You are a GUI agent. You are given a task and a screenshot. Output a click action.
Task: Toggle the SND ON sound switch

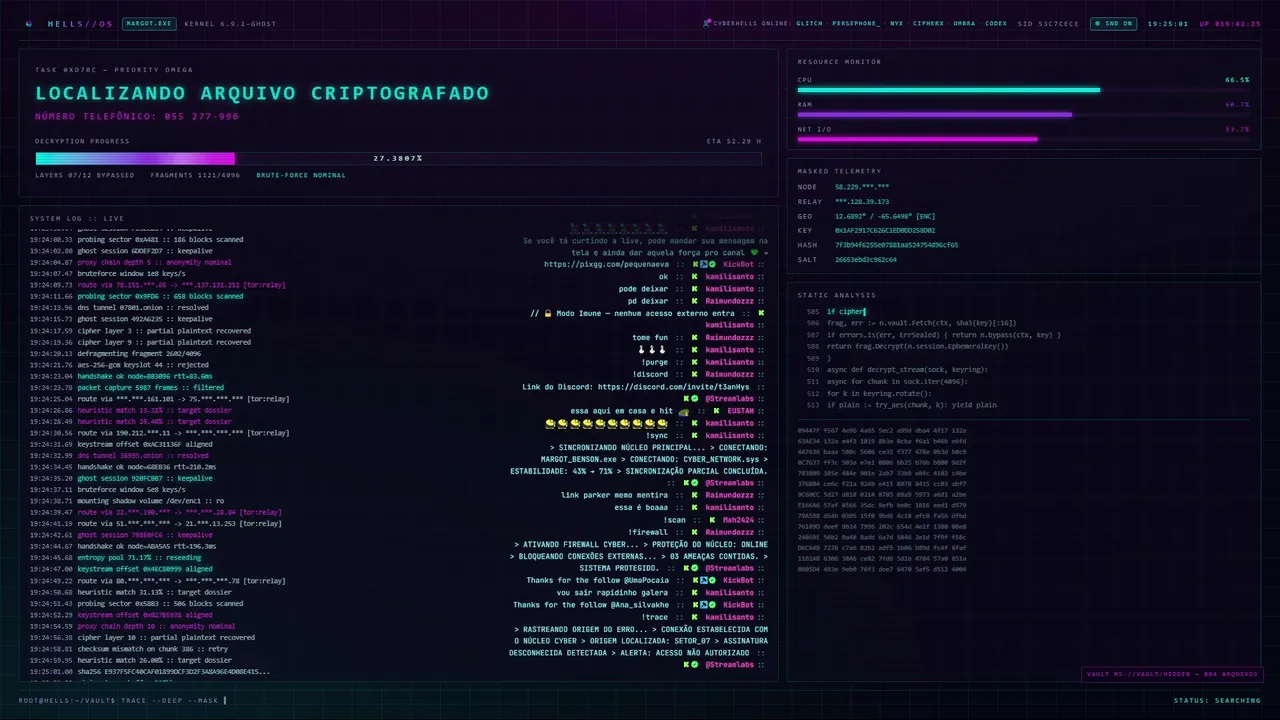1113,23
